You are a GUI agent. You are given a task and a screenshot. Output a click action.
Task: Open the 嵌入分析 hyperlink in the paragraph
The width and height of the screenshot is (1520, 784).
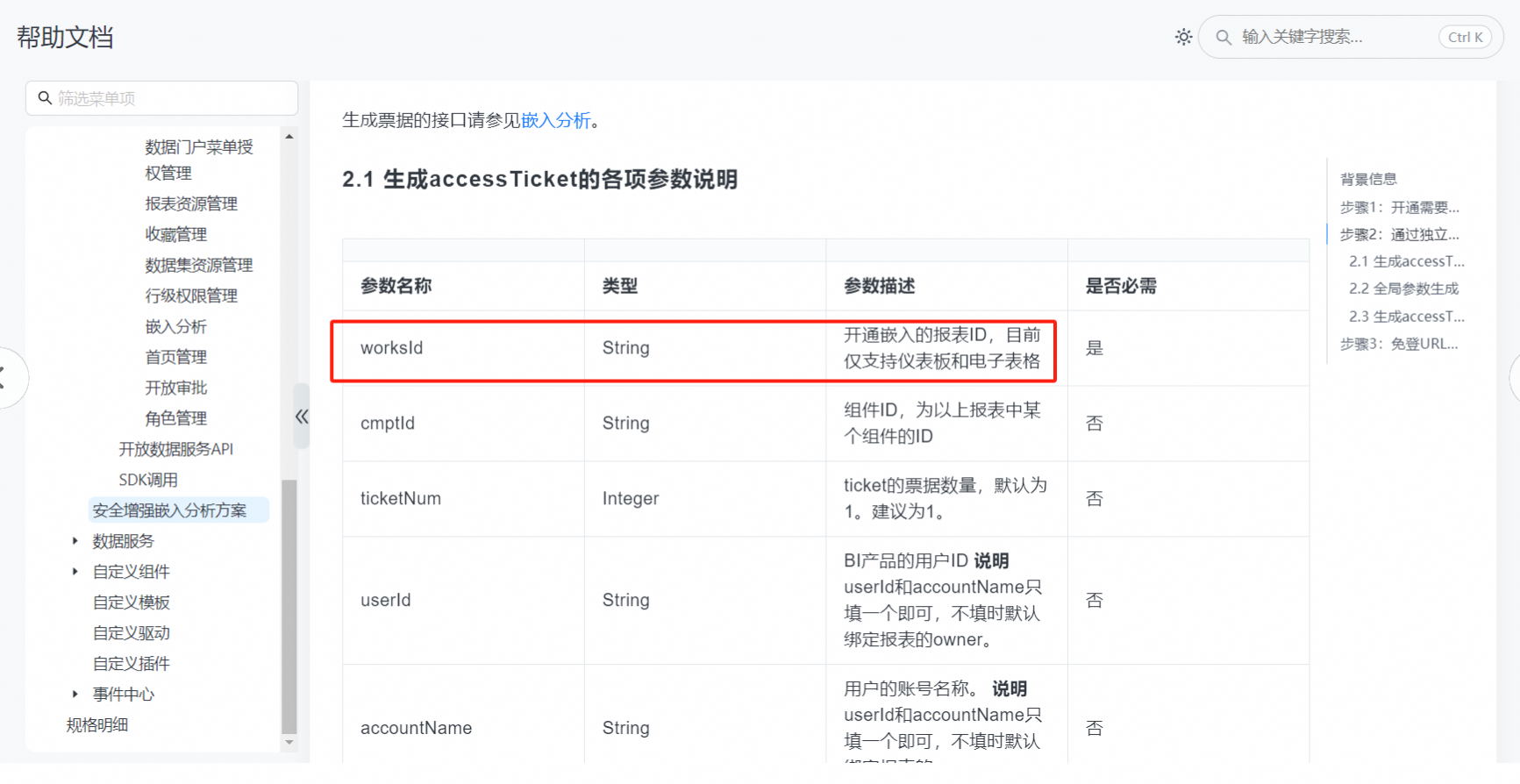coord(555,120)
